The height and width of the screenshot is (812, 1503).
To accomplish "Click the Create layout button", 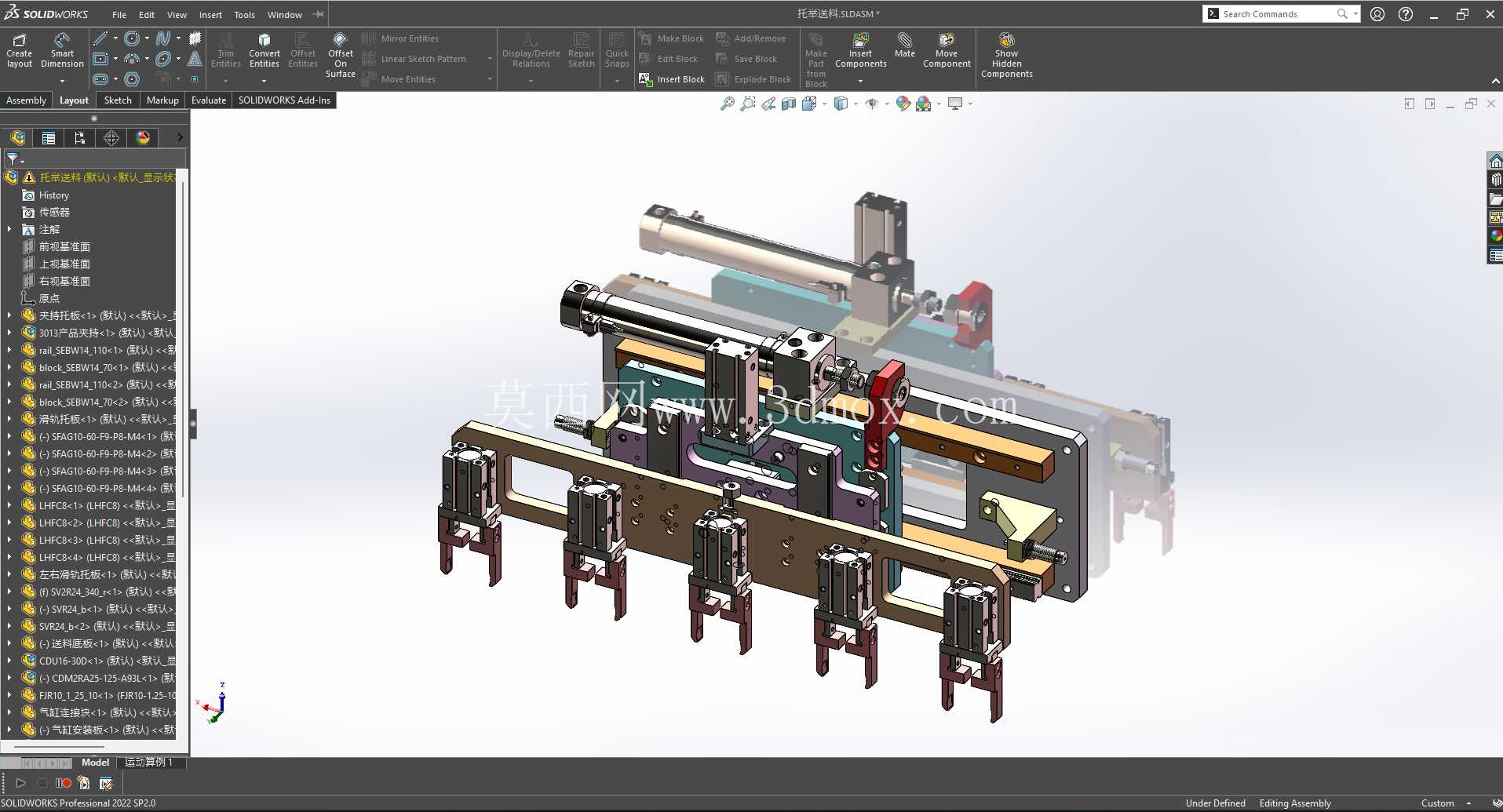I will point(20,50).
